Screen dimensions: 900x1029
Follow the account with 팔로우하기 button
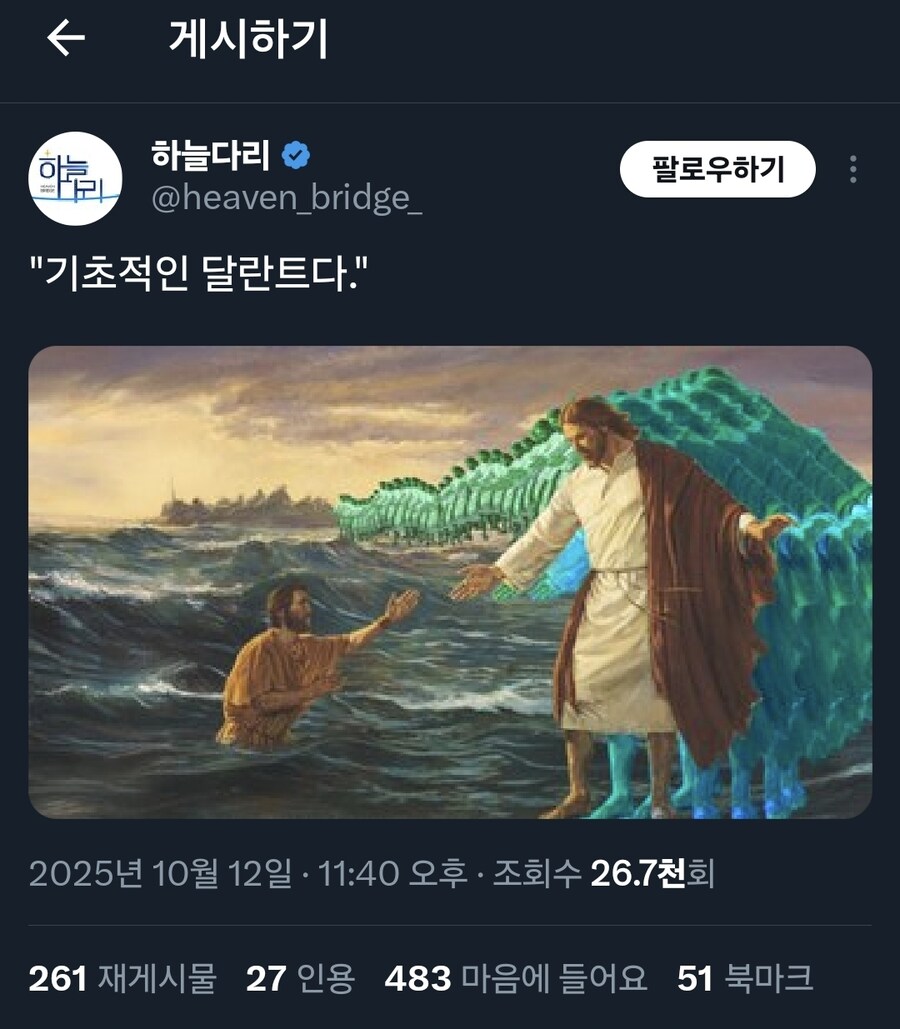pos(718,169)
